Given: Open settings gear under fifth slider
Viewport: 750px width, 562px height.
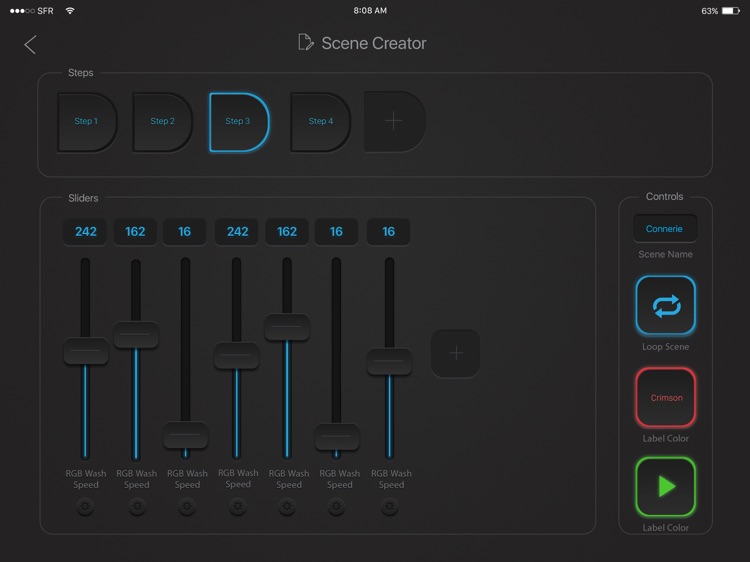Looking at the screenshot, I should tap(287, 506).
